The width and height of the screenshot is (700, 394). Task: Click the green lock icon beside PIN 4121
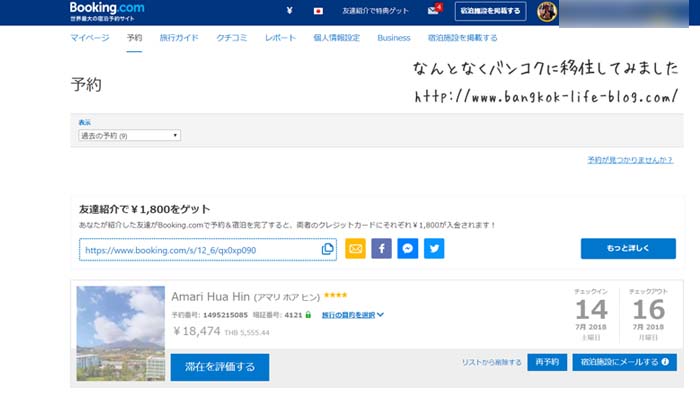pos(308,315)
